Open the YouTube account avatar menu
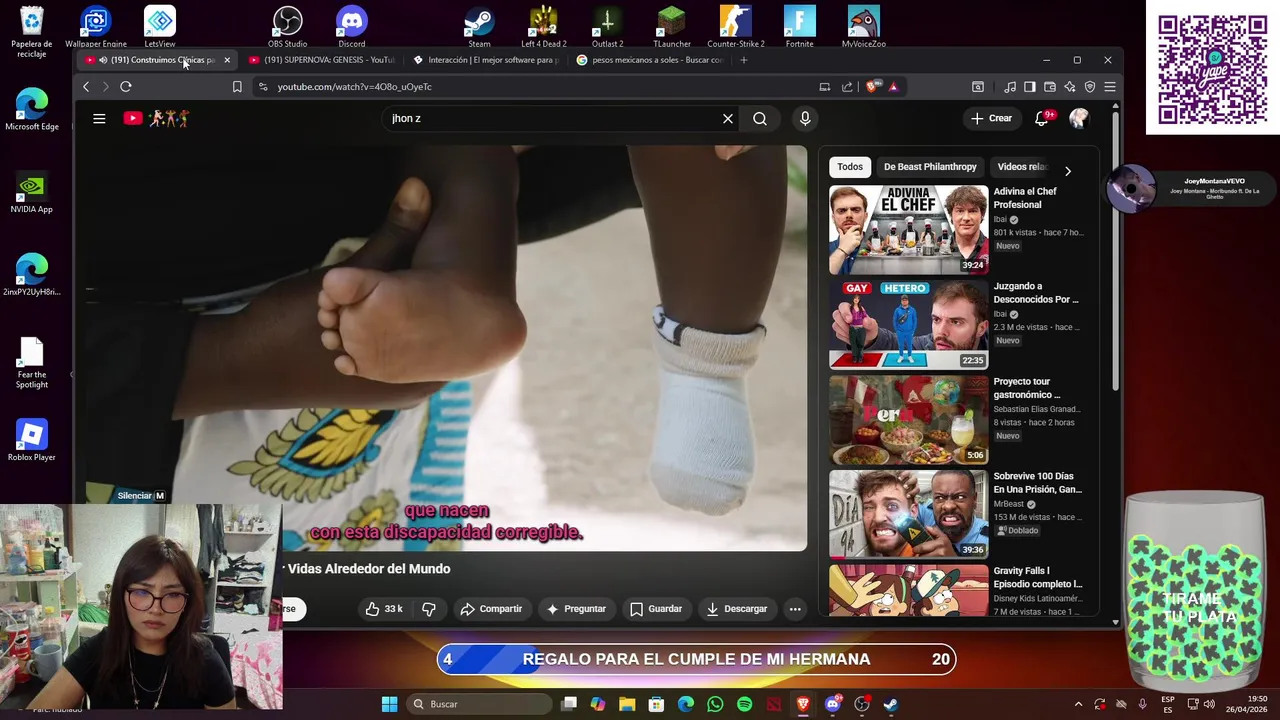This screenshot has width=1280, height=720. coord(1079,118)
